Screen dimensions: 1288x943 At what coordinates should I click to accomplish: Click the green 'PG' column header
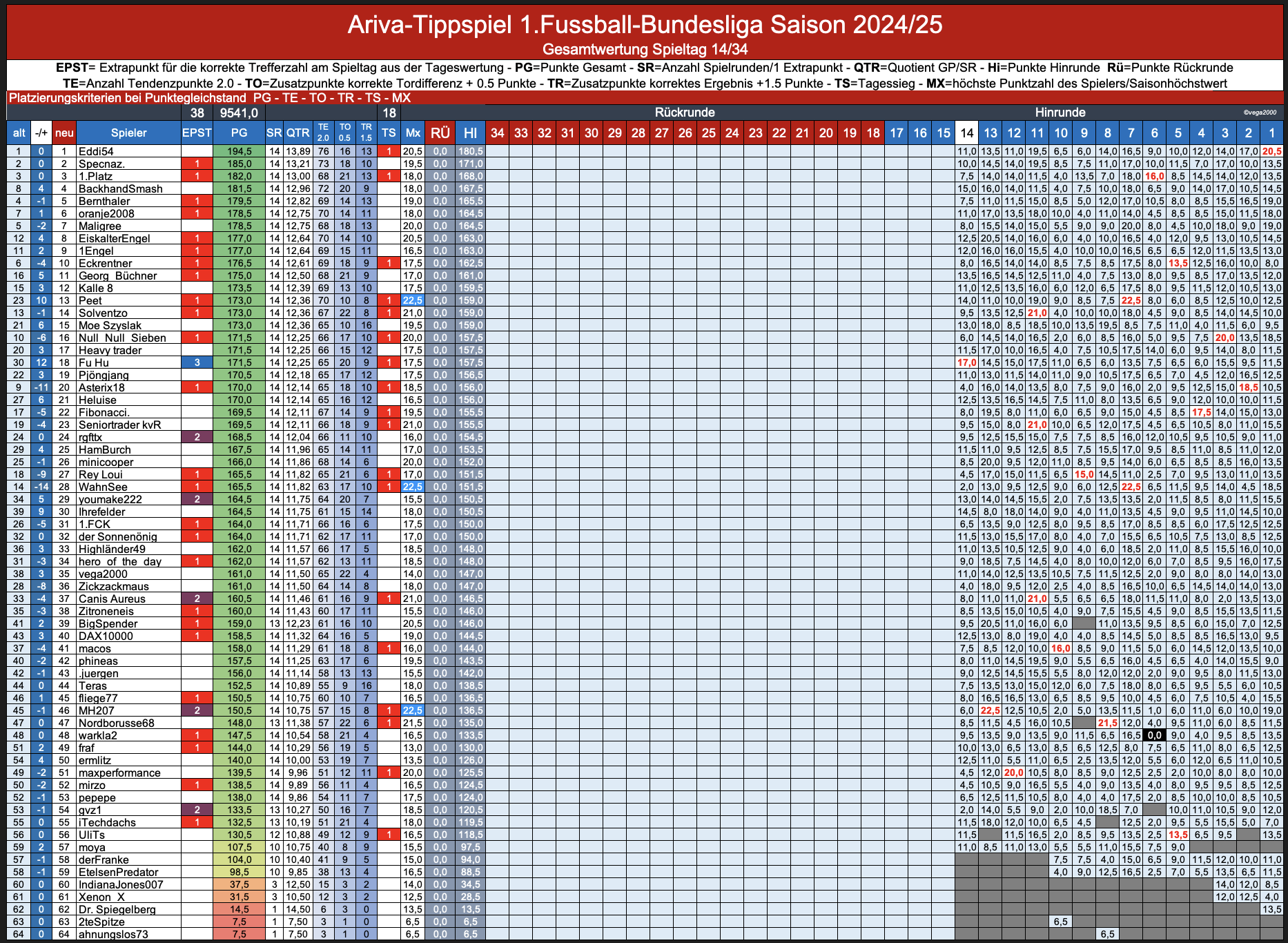click(x=239, y=133)
